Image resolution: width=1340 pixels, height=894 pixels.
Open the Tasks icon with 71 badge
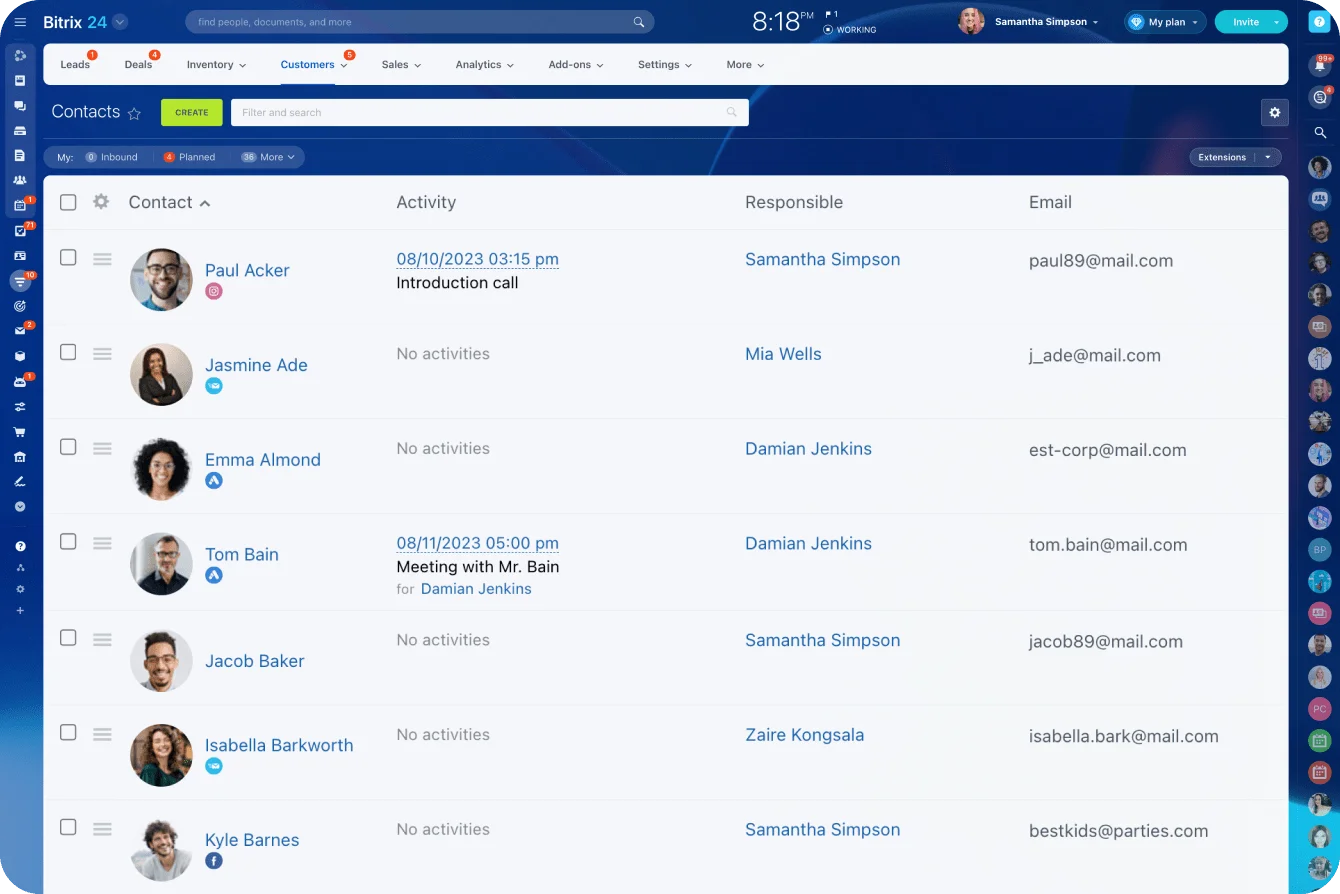tap(20, 231)
